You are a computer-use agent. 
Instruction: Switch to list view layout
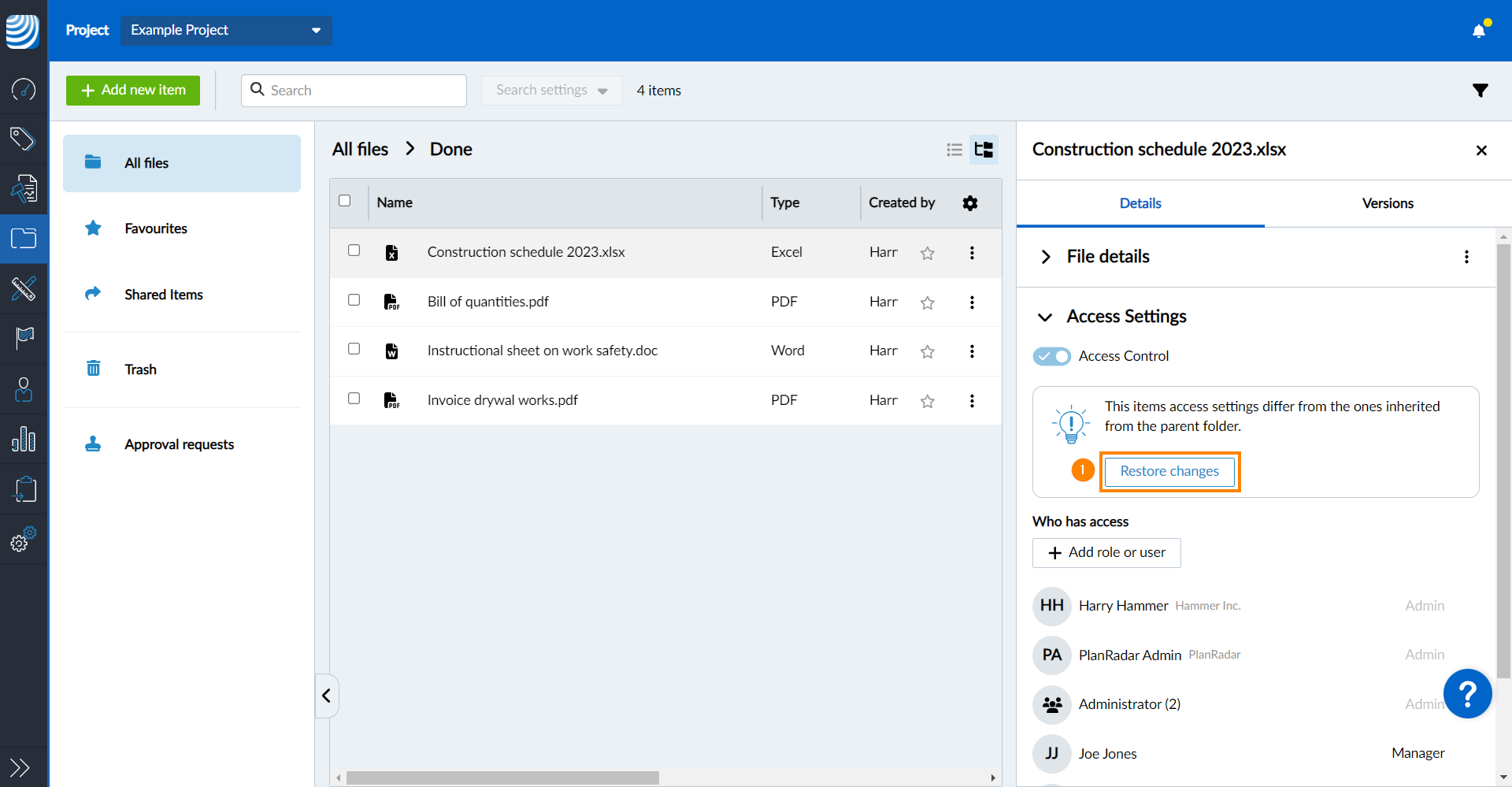point(954,150)
